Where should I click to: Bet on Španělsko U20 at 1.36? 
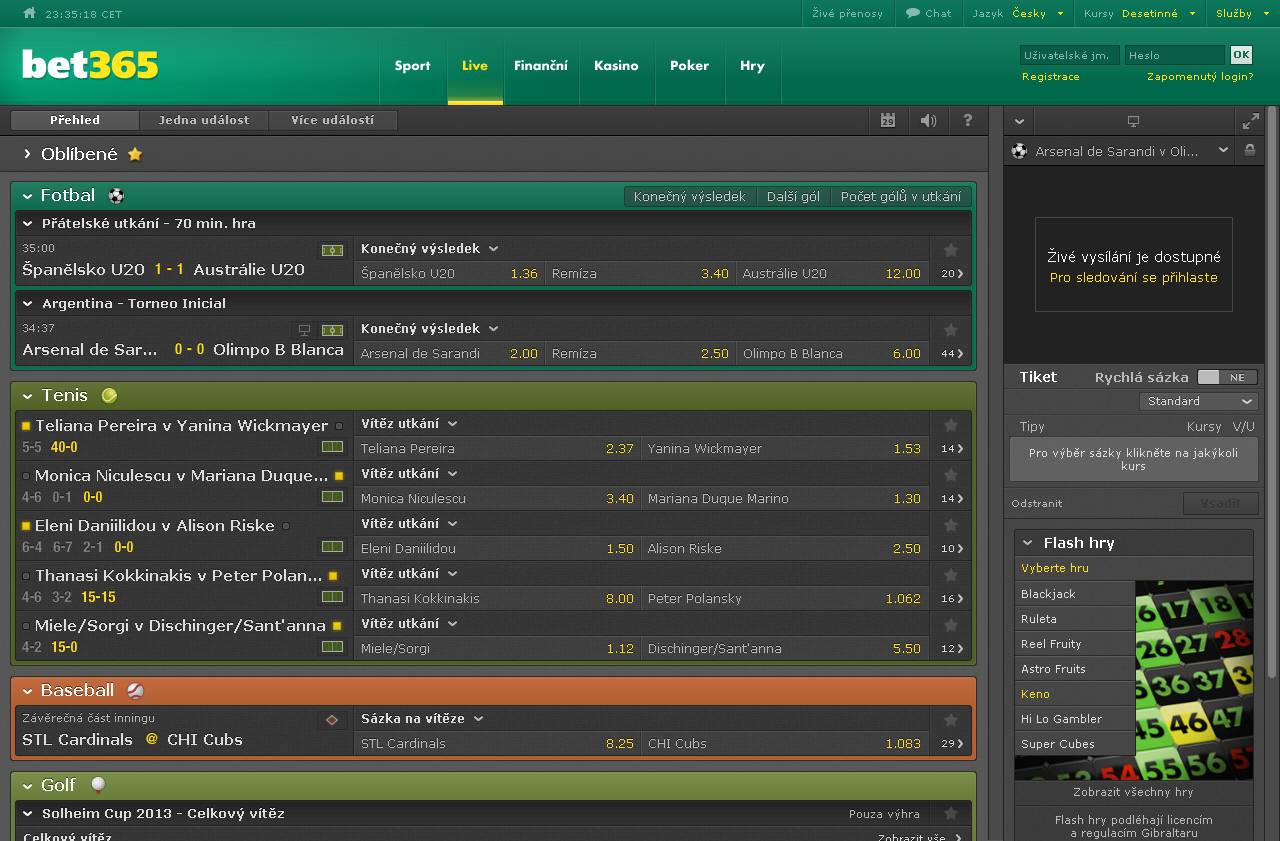[x=449, y=274]
